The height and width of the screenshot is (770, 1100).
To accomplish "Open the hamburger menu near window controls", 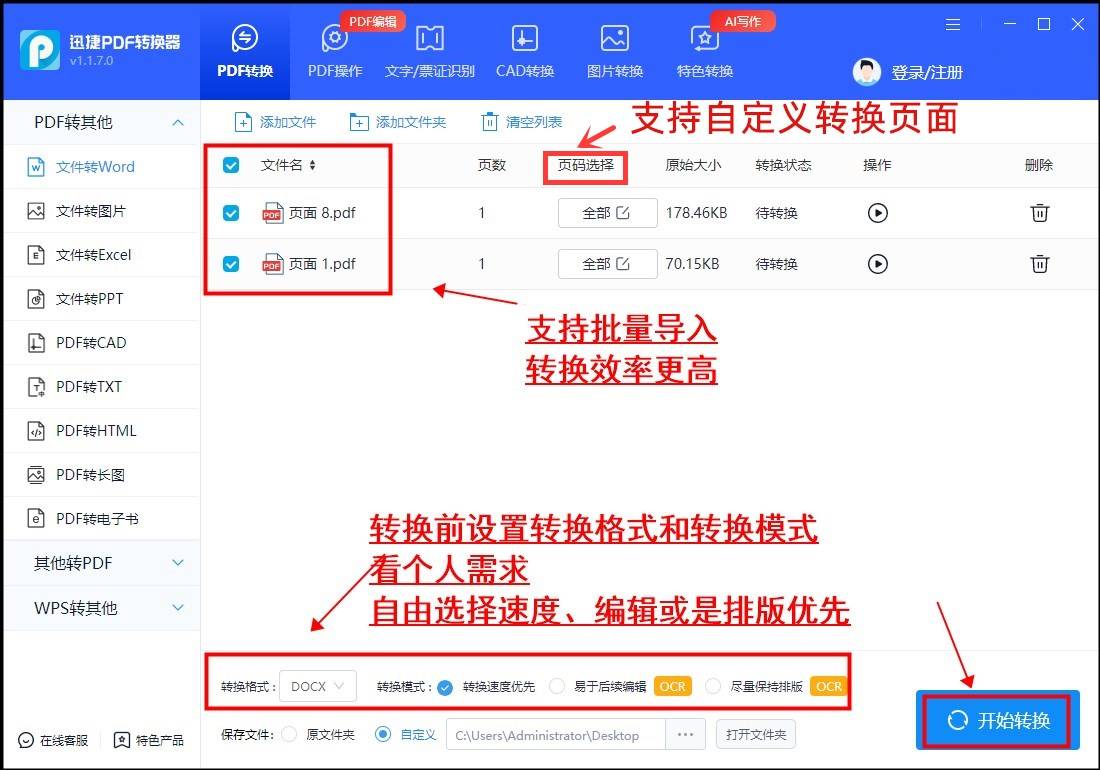I will pos(952,24).
